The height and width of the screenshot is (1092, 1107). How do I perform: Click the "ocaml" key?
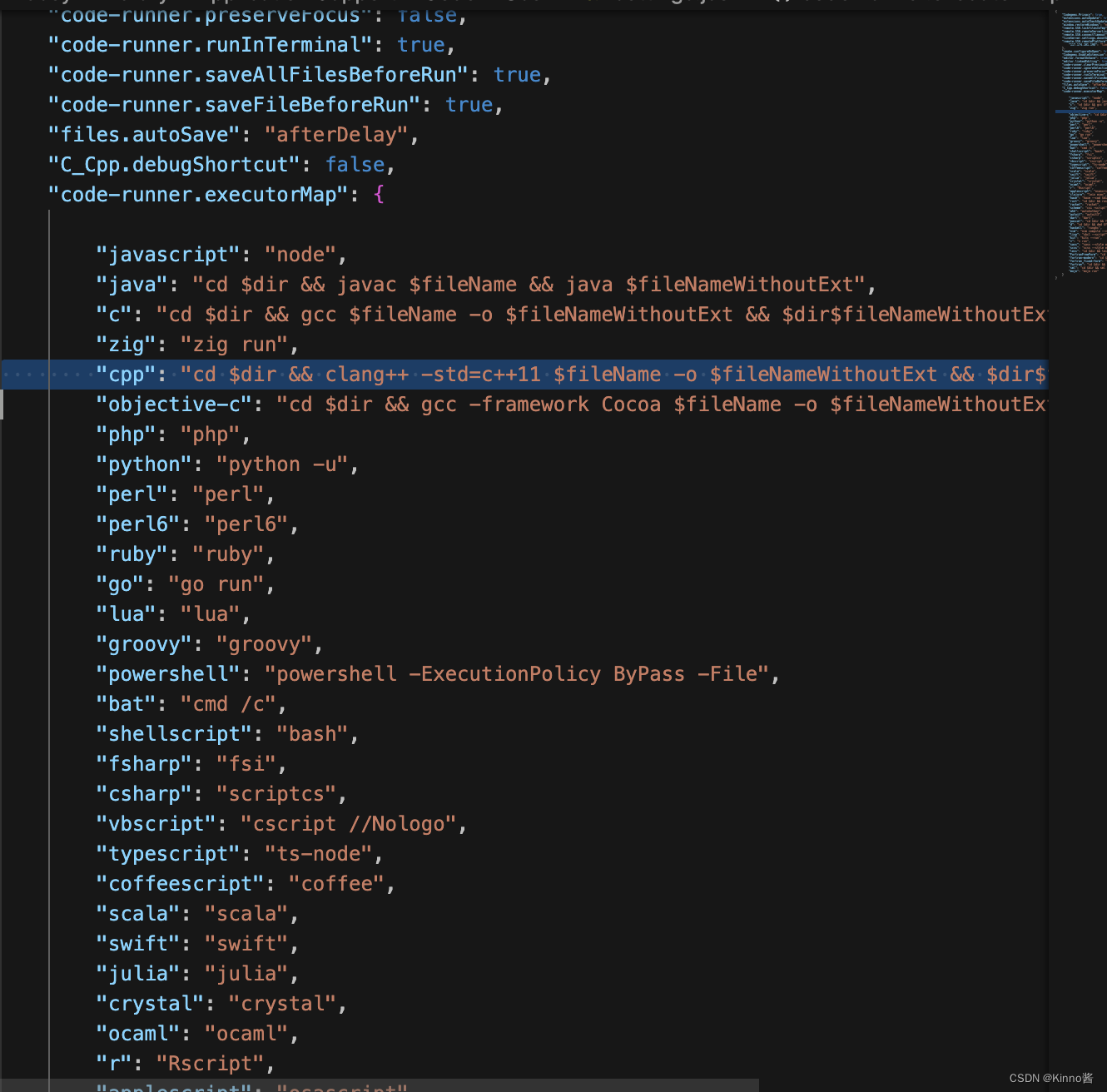coord(138,1034)
